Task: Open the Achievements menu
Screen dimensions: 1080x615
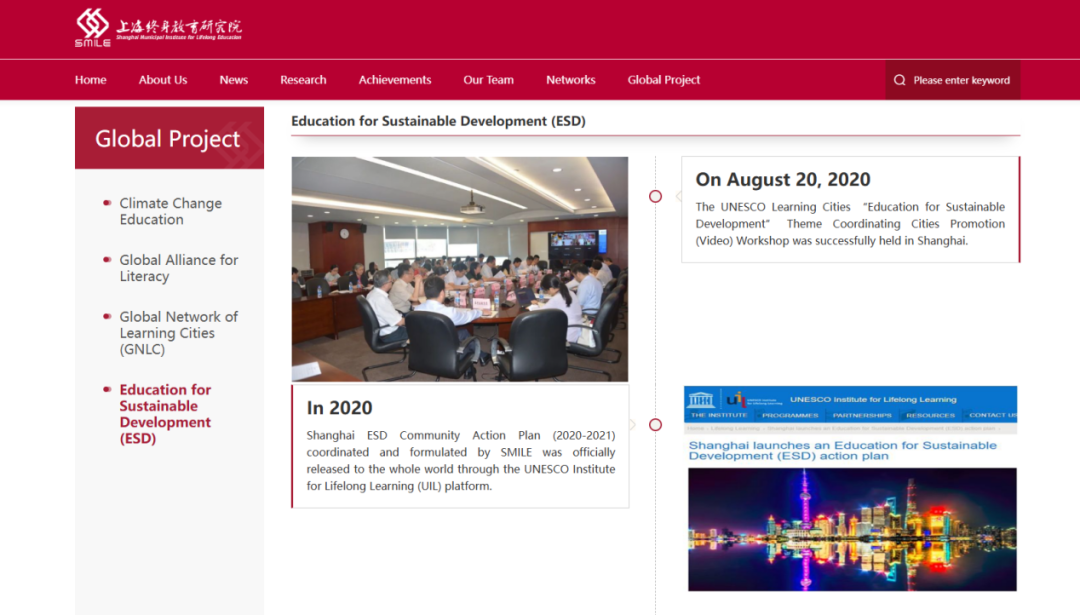Action: 395,80
